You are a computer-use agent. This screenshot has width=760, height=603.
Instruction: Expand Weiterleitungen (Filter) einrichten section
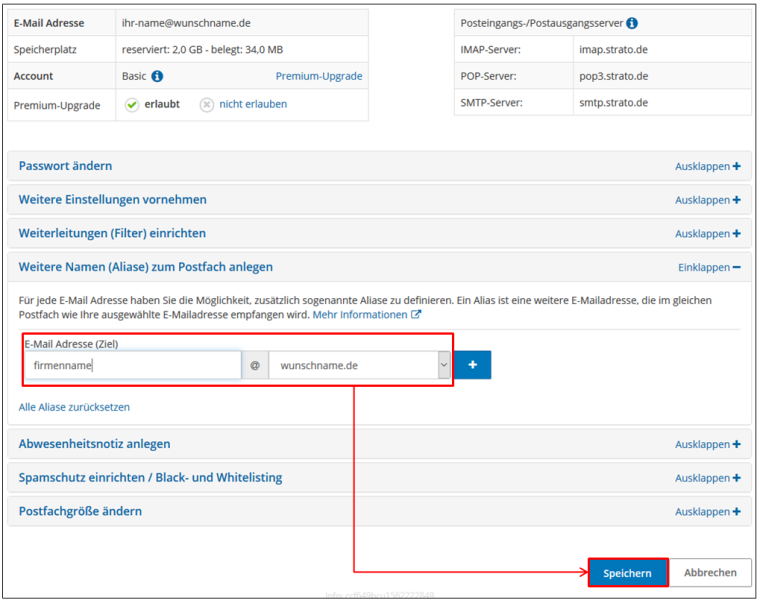pos(112,233)
